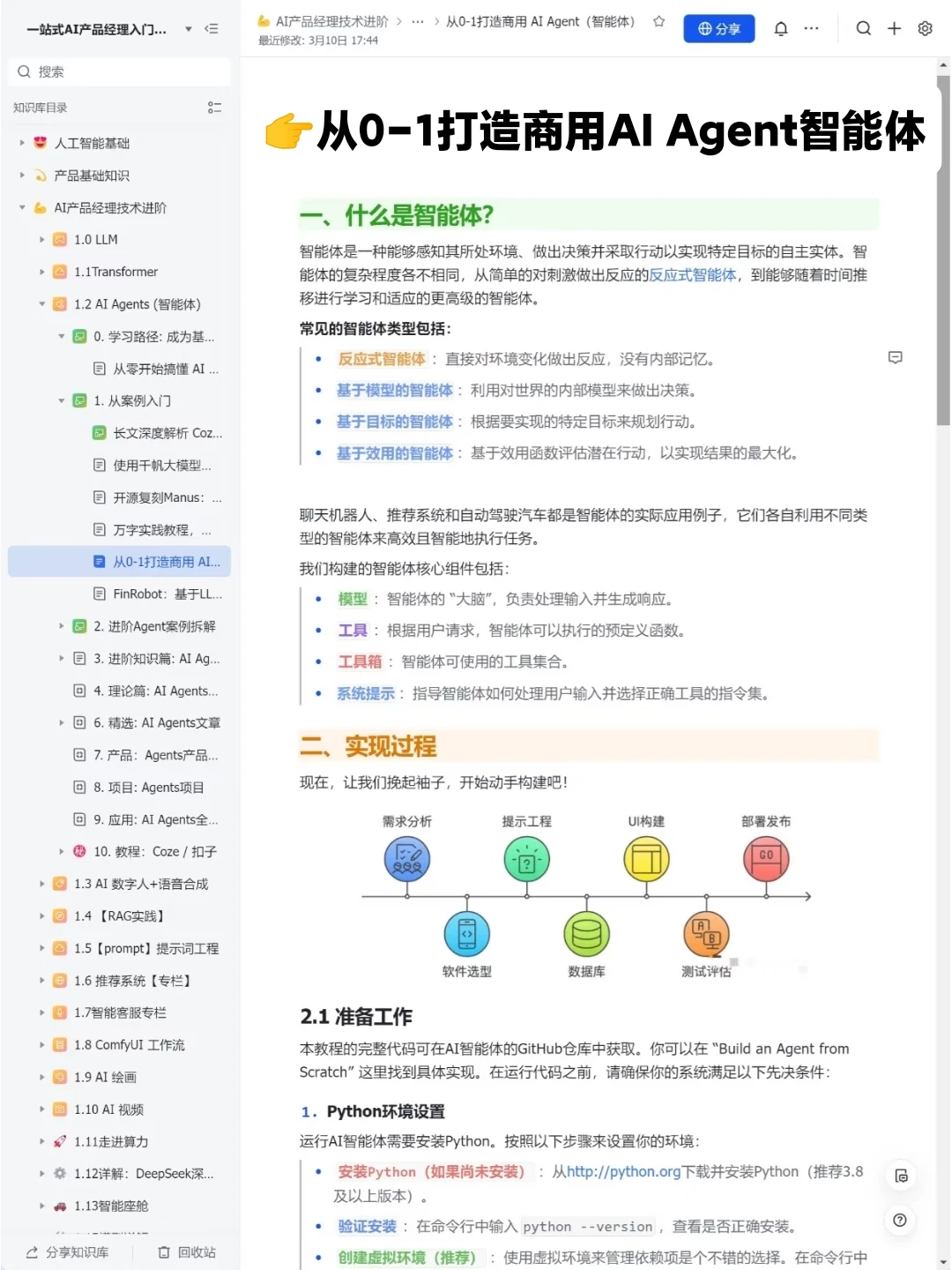The height and width of the screenshot is (1270, 952).
Task: Star this document with the favorite icon
Action: (658, 21)
